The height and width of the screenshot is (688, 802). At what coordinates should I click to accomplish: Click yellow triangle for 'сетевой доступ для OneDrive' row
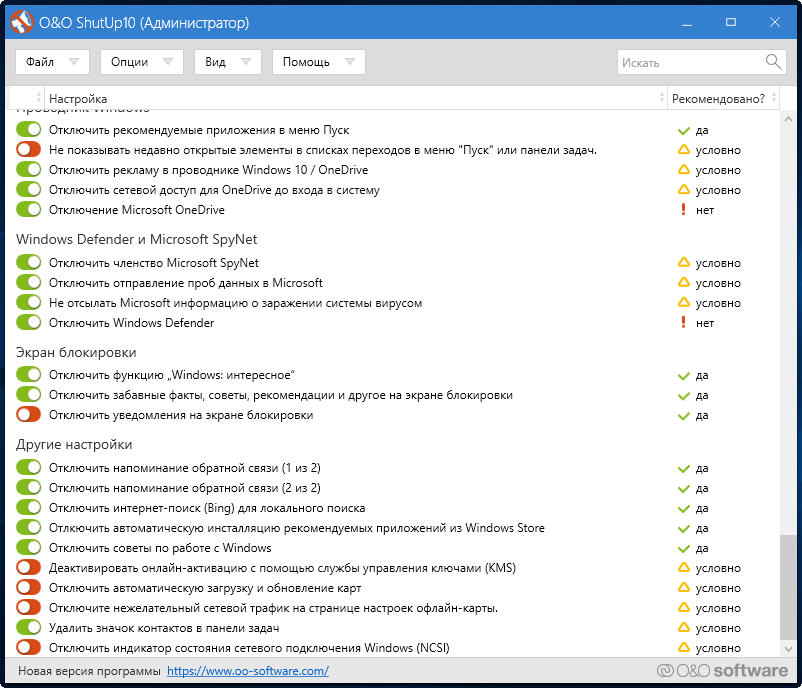coord(683,190)
